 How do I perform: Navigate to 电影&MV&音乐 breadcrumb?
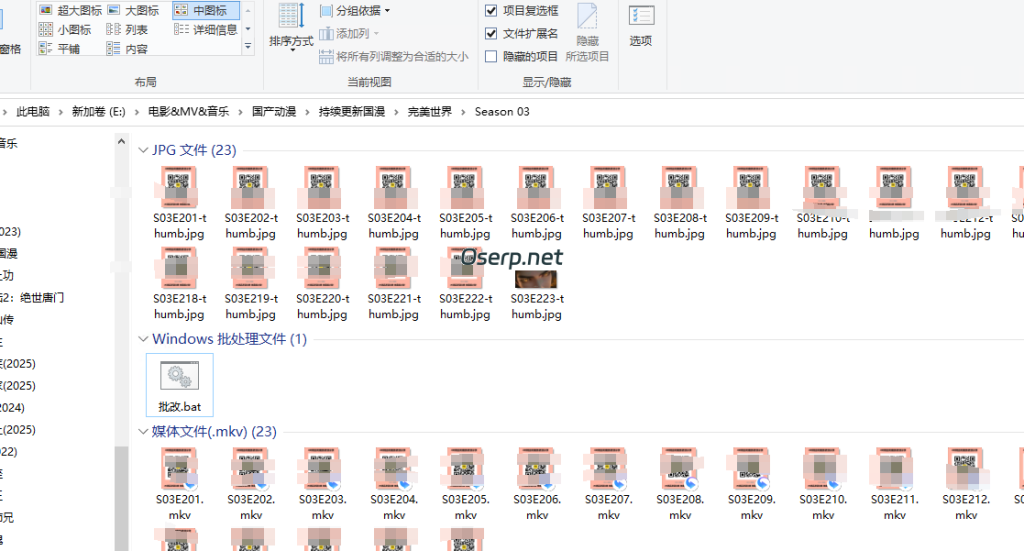(188, 112)
